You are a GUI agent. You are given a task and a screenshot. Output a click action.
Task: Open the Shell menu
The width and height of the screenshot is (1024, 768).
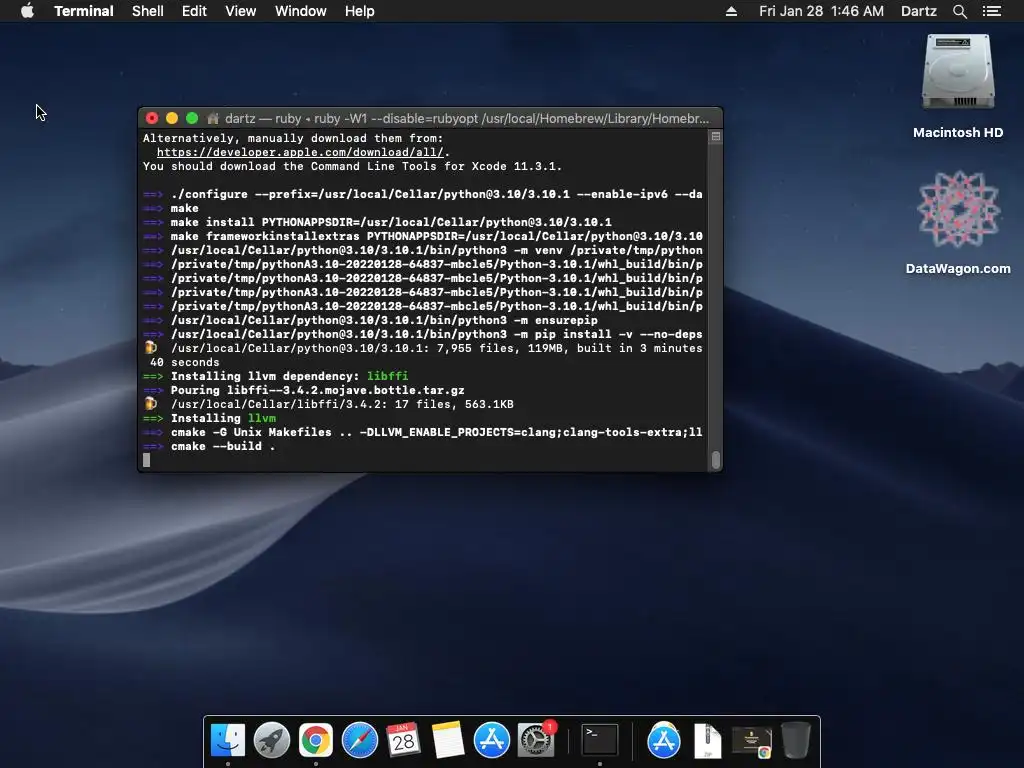[x=148, y=11]
